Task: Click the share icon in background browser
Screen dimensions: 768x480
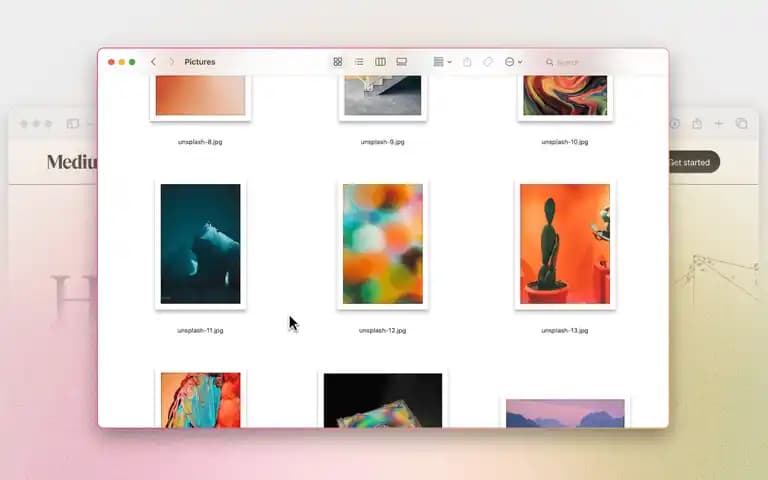Action: pyautogui.click(x=697, y=123)
